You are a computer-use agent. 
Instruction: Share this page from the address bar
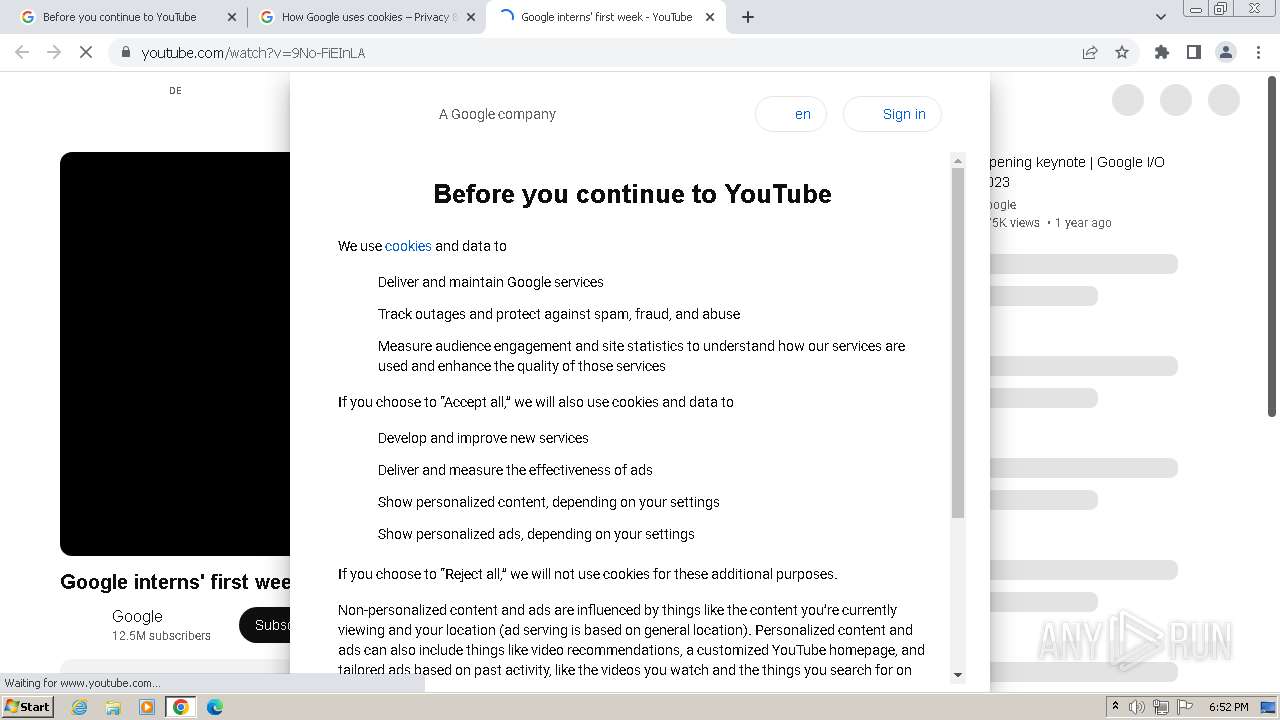tap(1090, 53)
